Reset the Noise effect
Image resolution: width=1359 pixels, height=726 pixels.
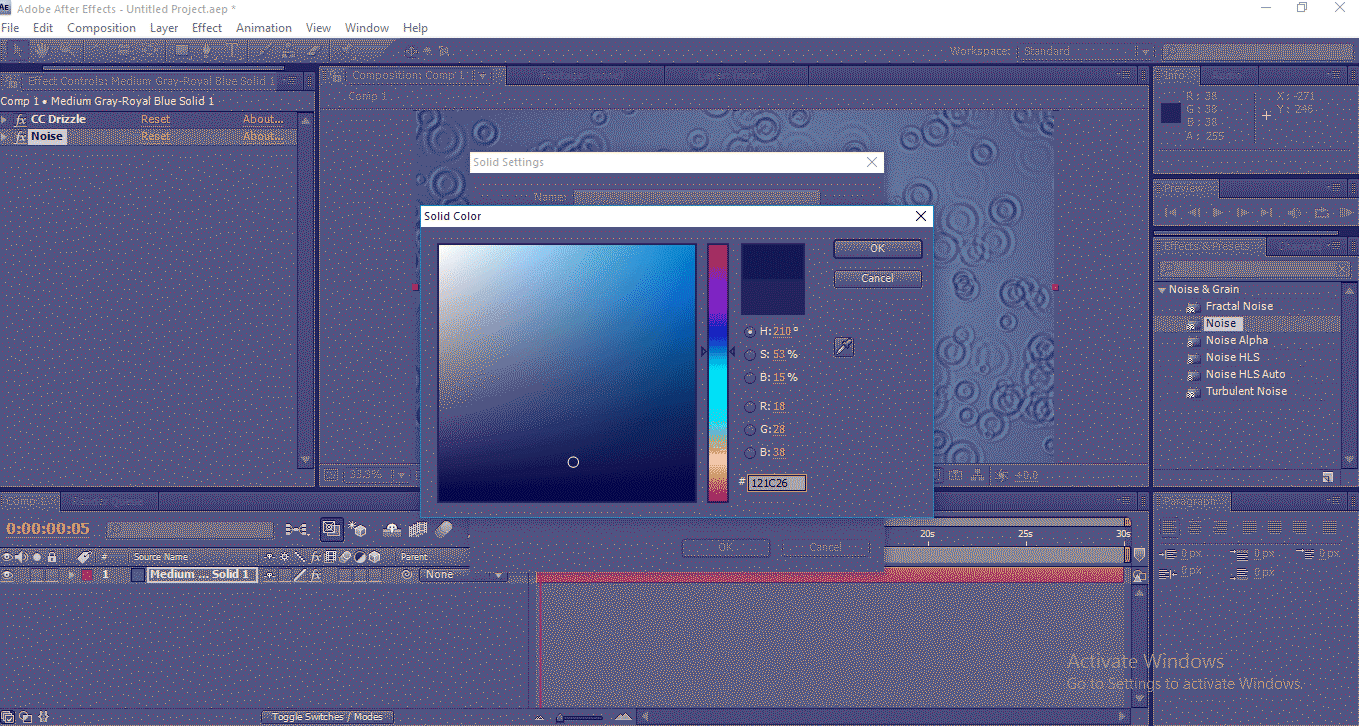pos(155,137)
